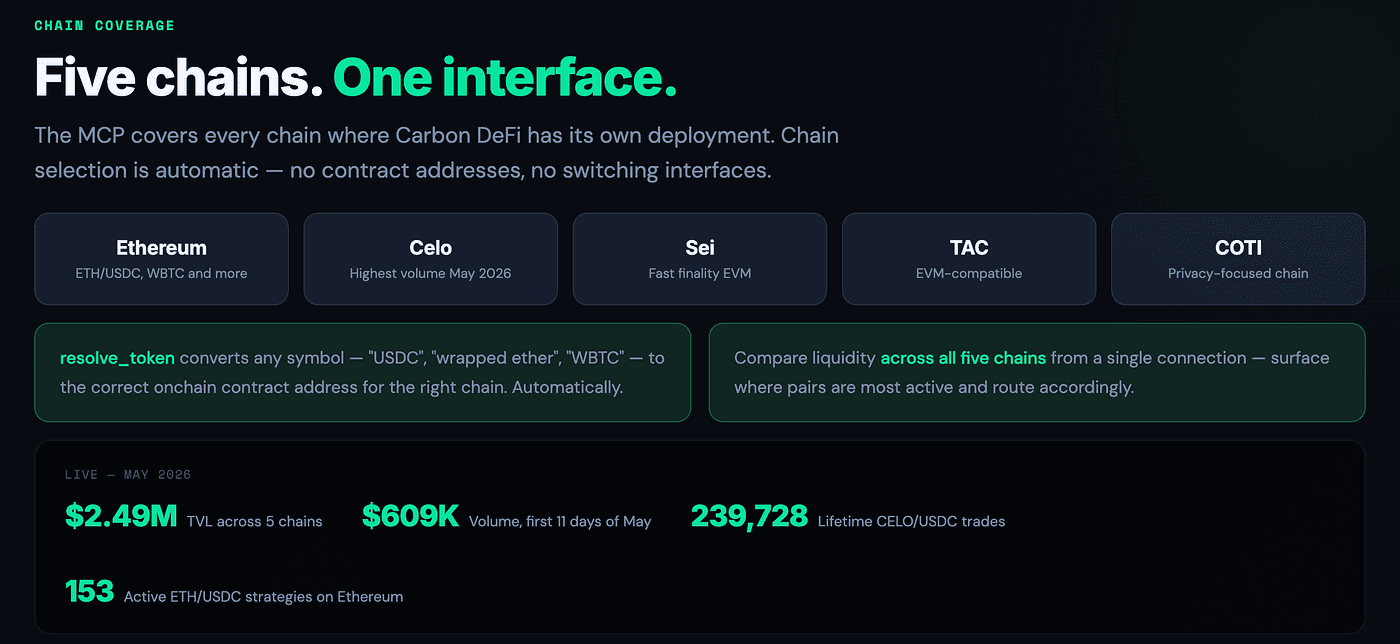
Task: Click the $609K volume statistic
Action: [x=410, y=516]
